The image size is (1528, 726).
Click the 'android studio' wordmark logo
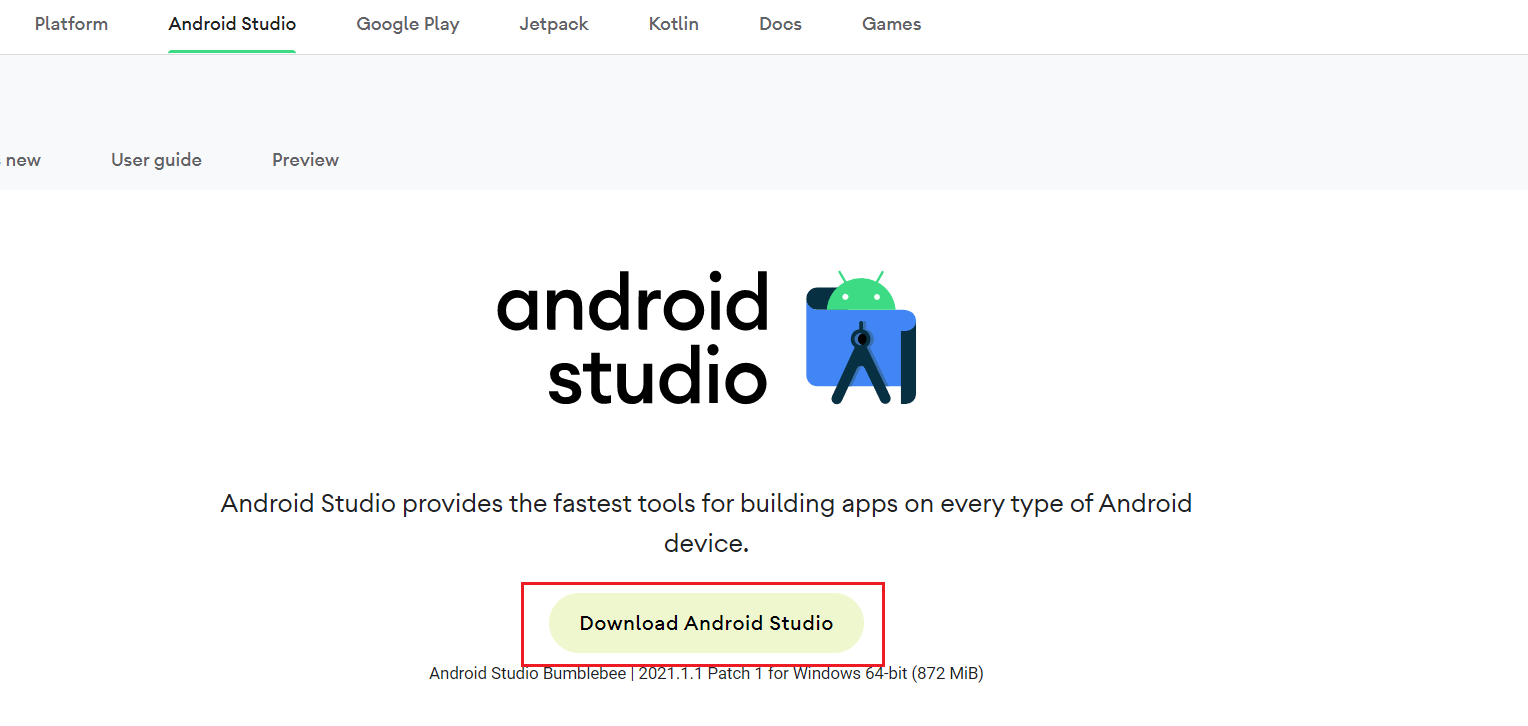633,337
